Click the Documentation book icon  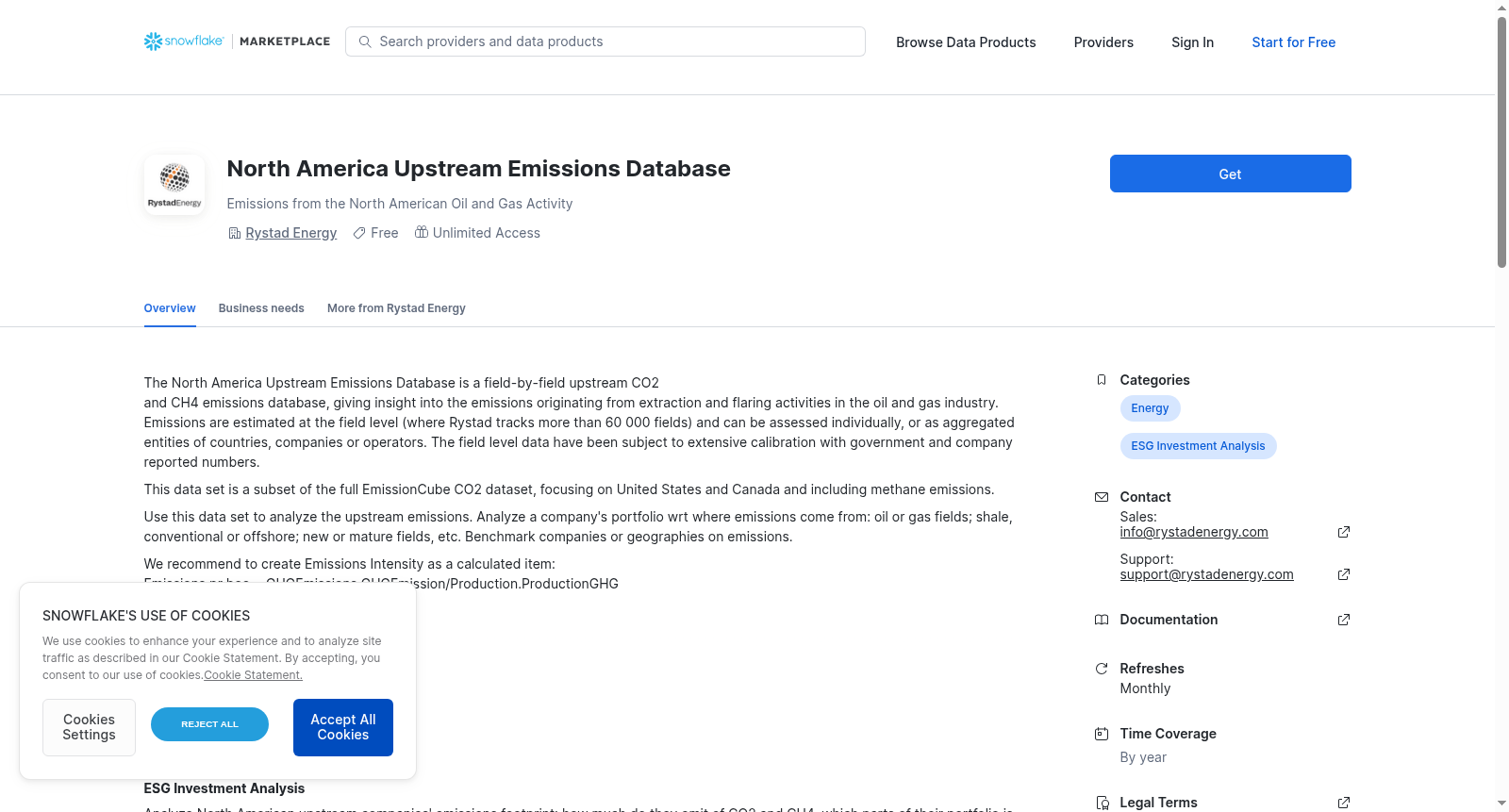coord(1102,620)
